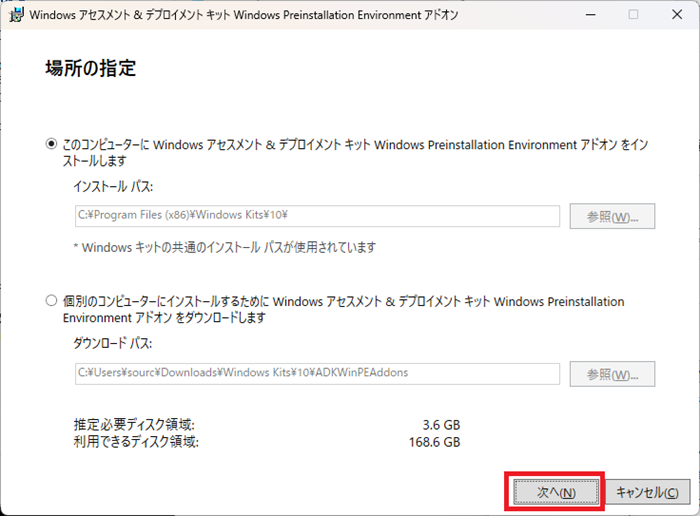700x516 pixels.
Task: Click the キャンセル(C) button
Action: coord(648,492)
